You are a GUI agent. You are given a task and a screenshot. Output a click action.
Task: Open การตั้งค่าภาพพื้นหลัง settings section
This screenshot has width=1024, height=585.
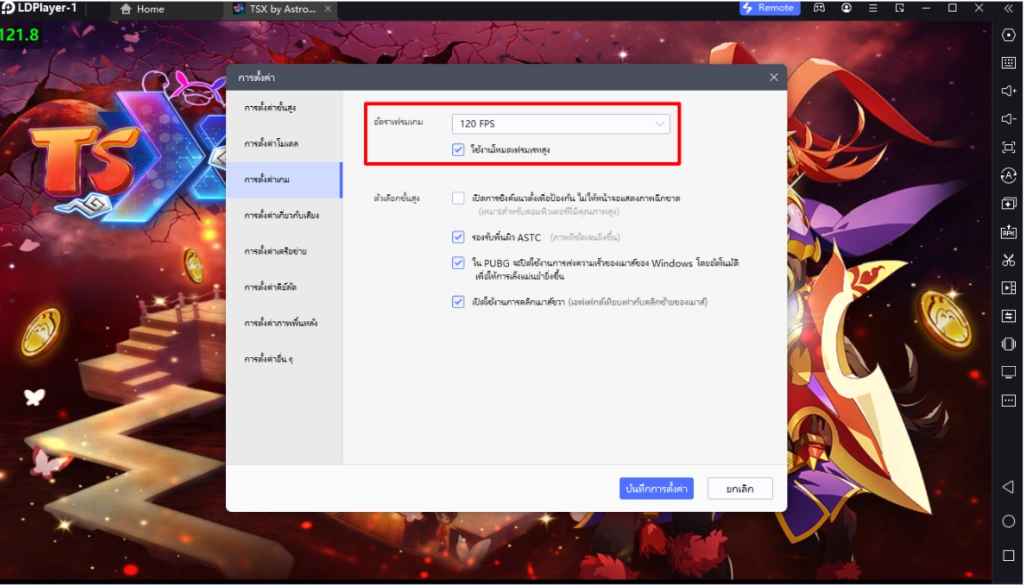point(284,323)
